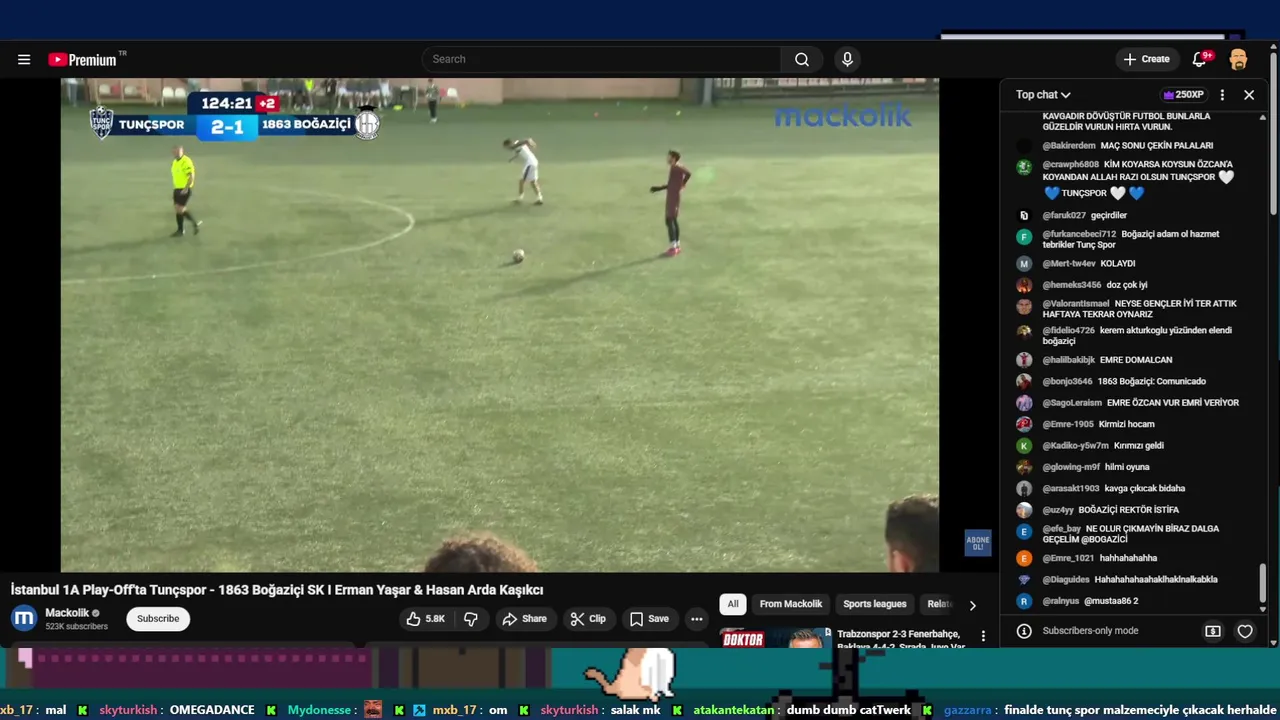Subscribe to the Mackolik channel
The height and width of the screenshot is (720, 1280).
[158, 619]
